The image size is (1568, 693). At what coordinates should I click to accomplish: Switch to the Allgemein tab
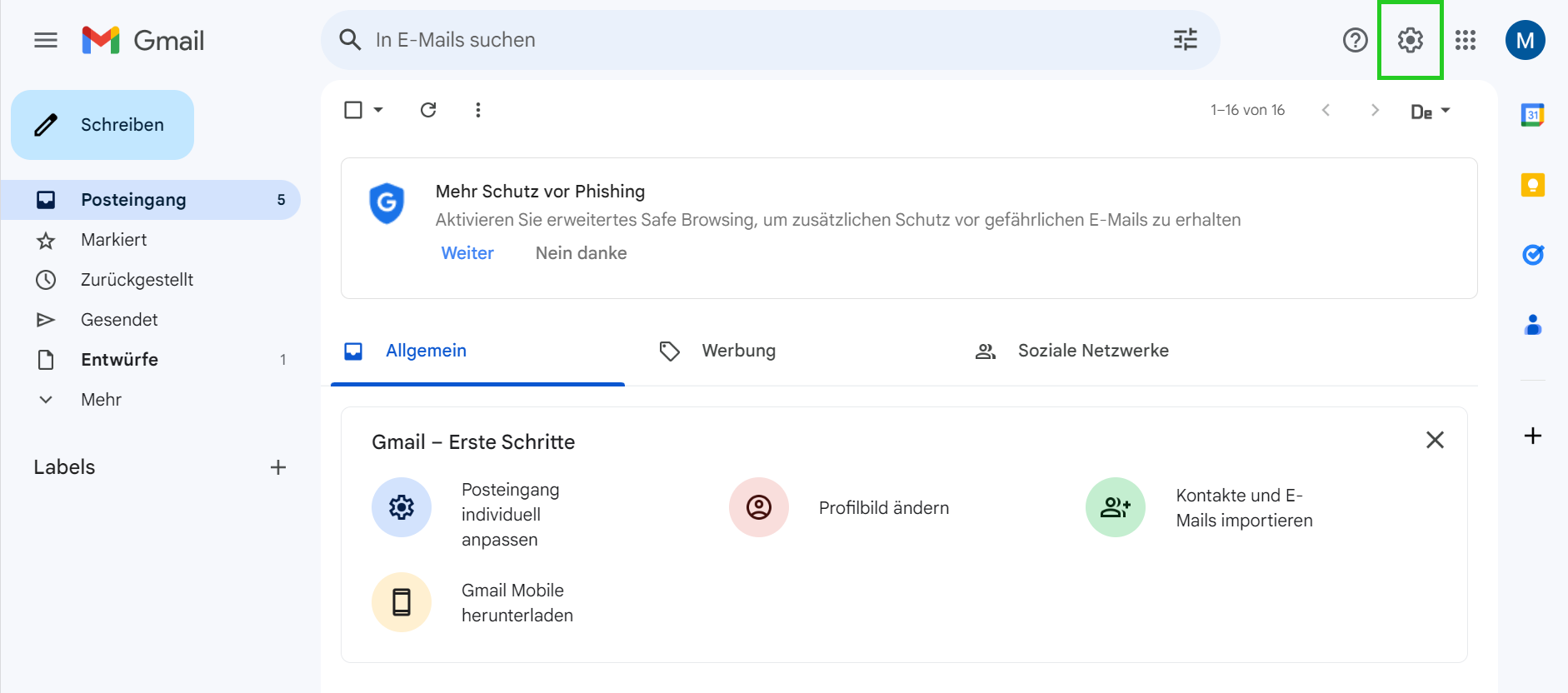477,351
